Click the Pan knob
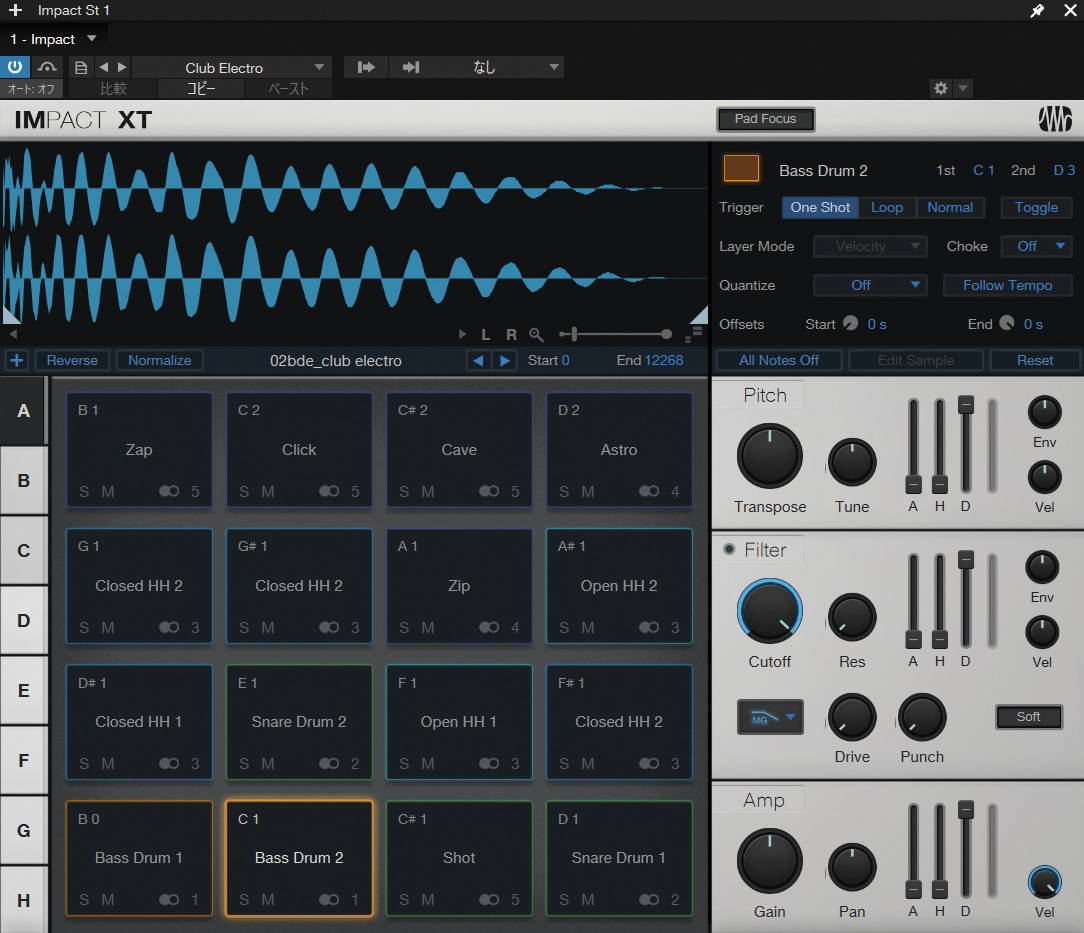The height and width of the screenshot is (933, 1084). (852, 867)
